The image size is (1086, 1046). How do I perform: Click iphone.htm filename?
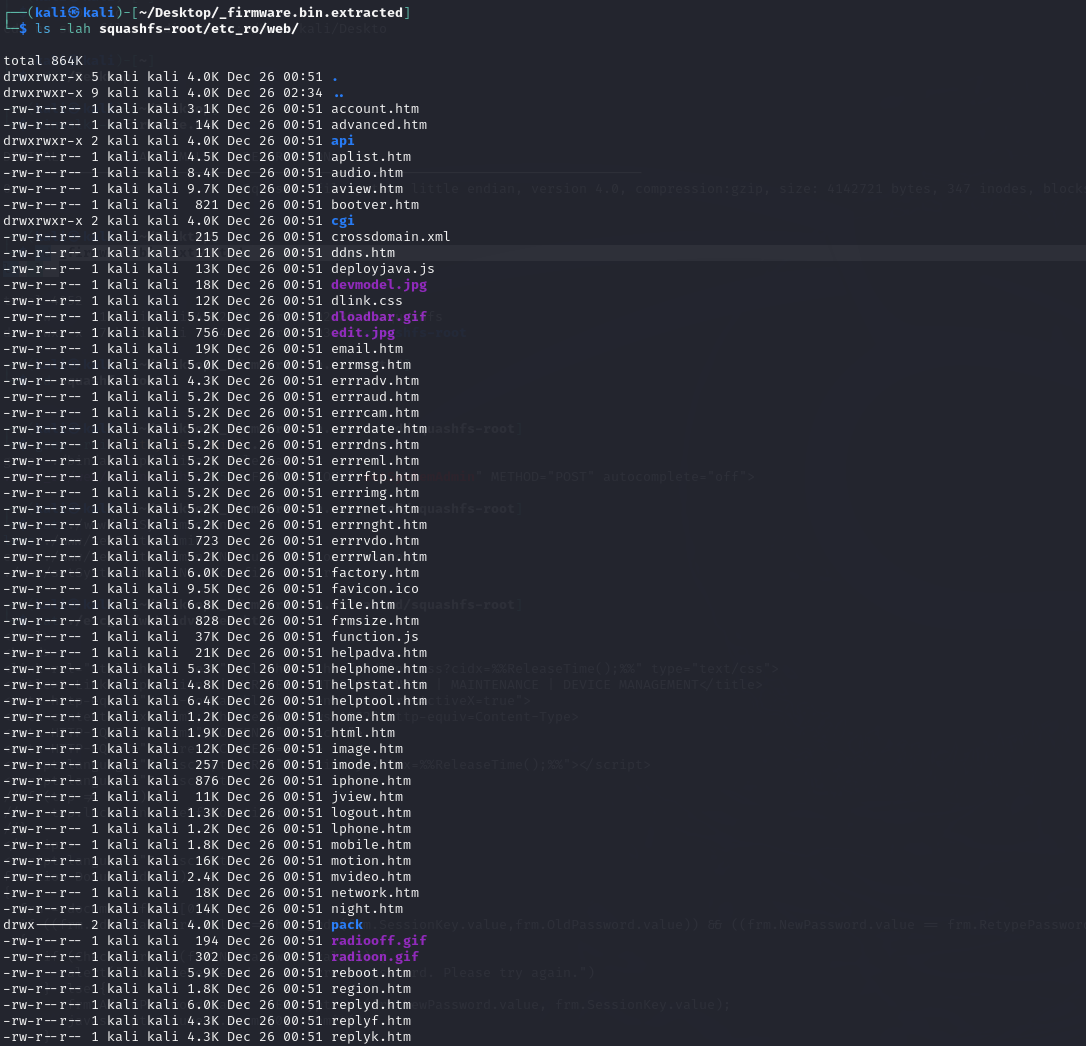coord(371,781)
